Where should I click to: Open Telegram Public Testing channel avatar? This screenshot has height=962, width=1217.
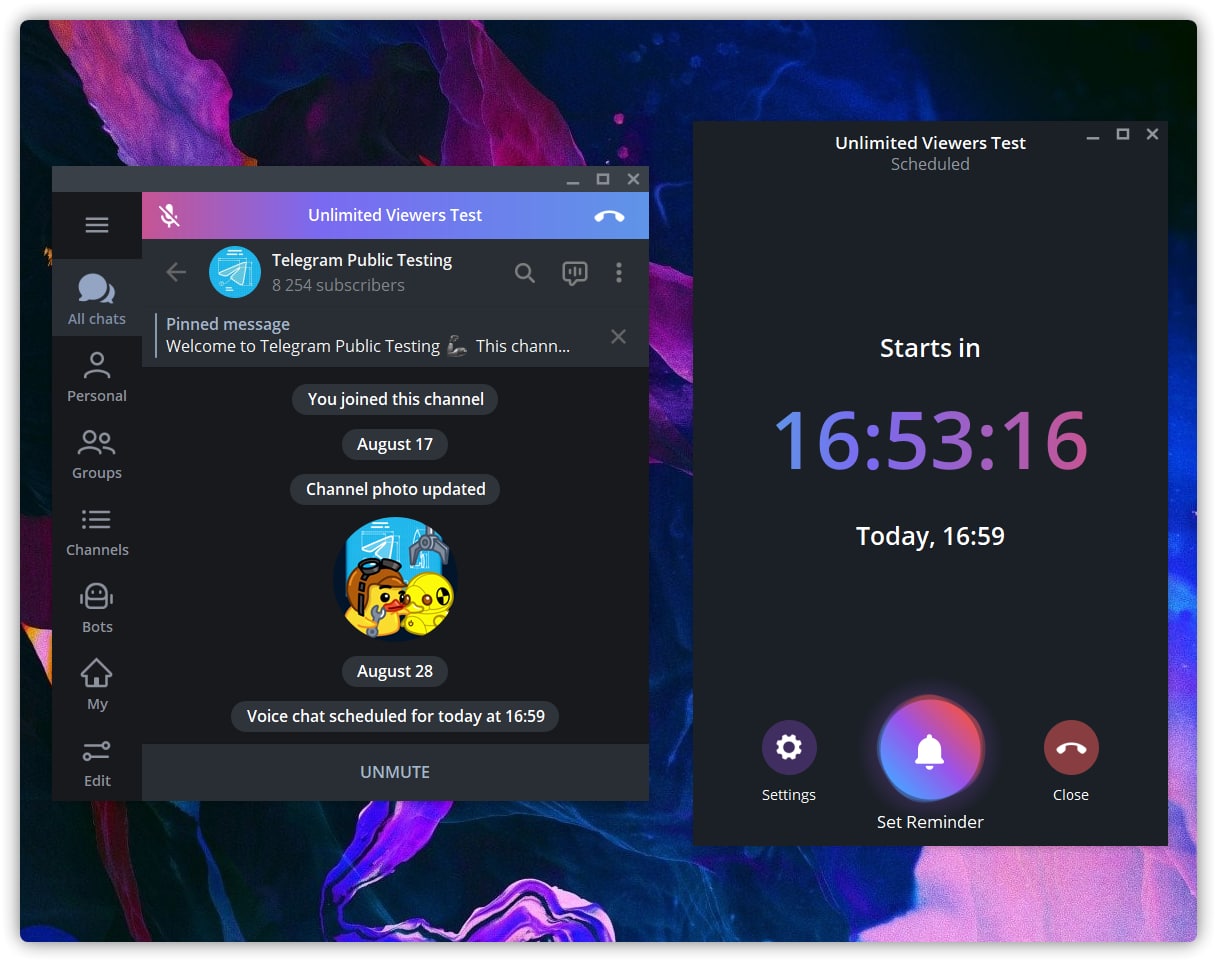235,272
